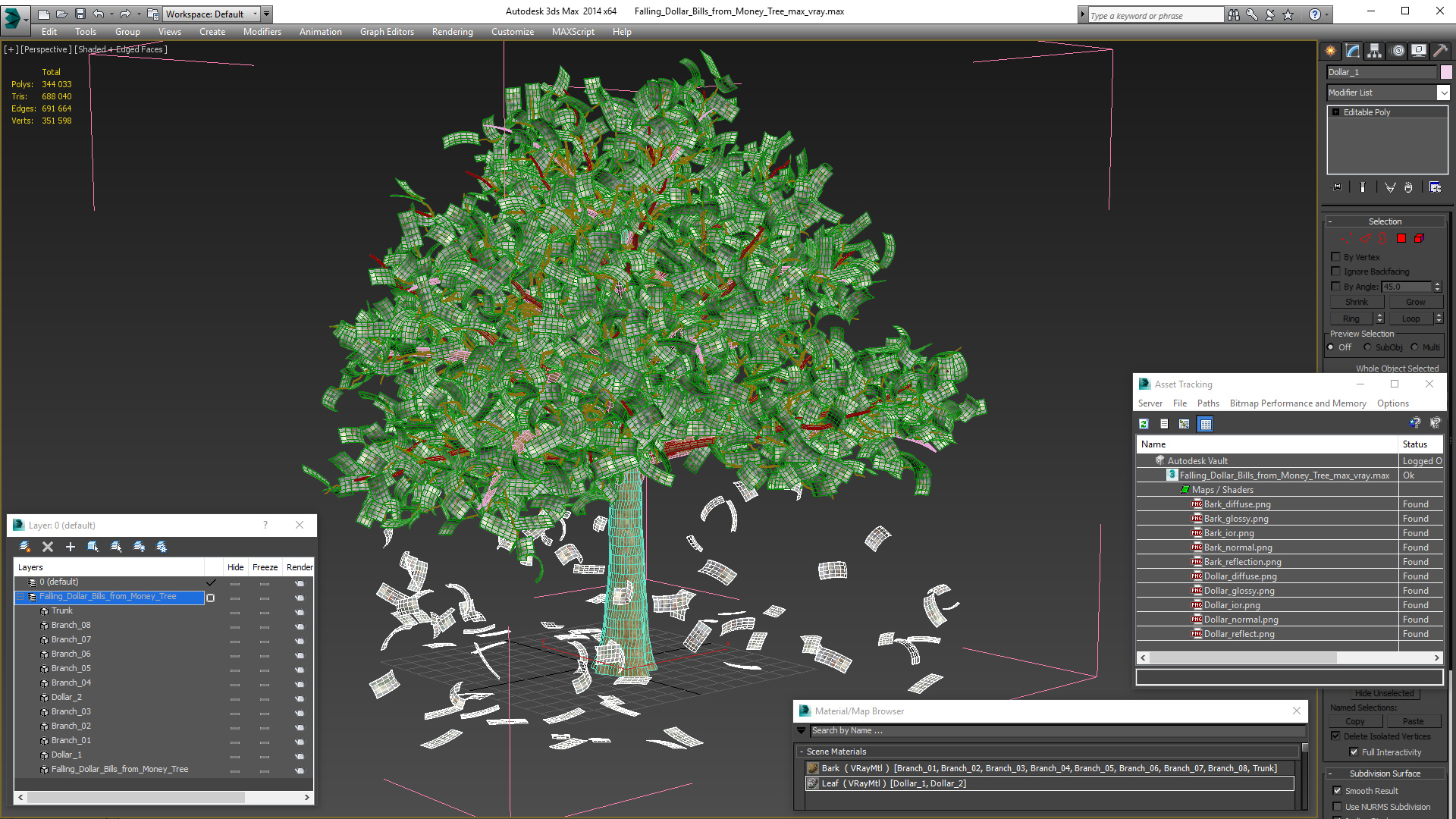This screenshot has height=819, width=1456.
Task: Open the Utilities panel hammer icon
Action: 1440,51
